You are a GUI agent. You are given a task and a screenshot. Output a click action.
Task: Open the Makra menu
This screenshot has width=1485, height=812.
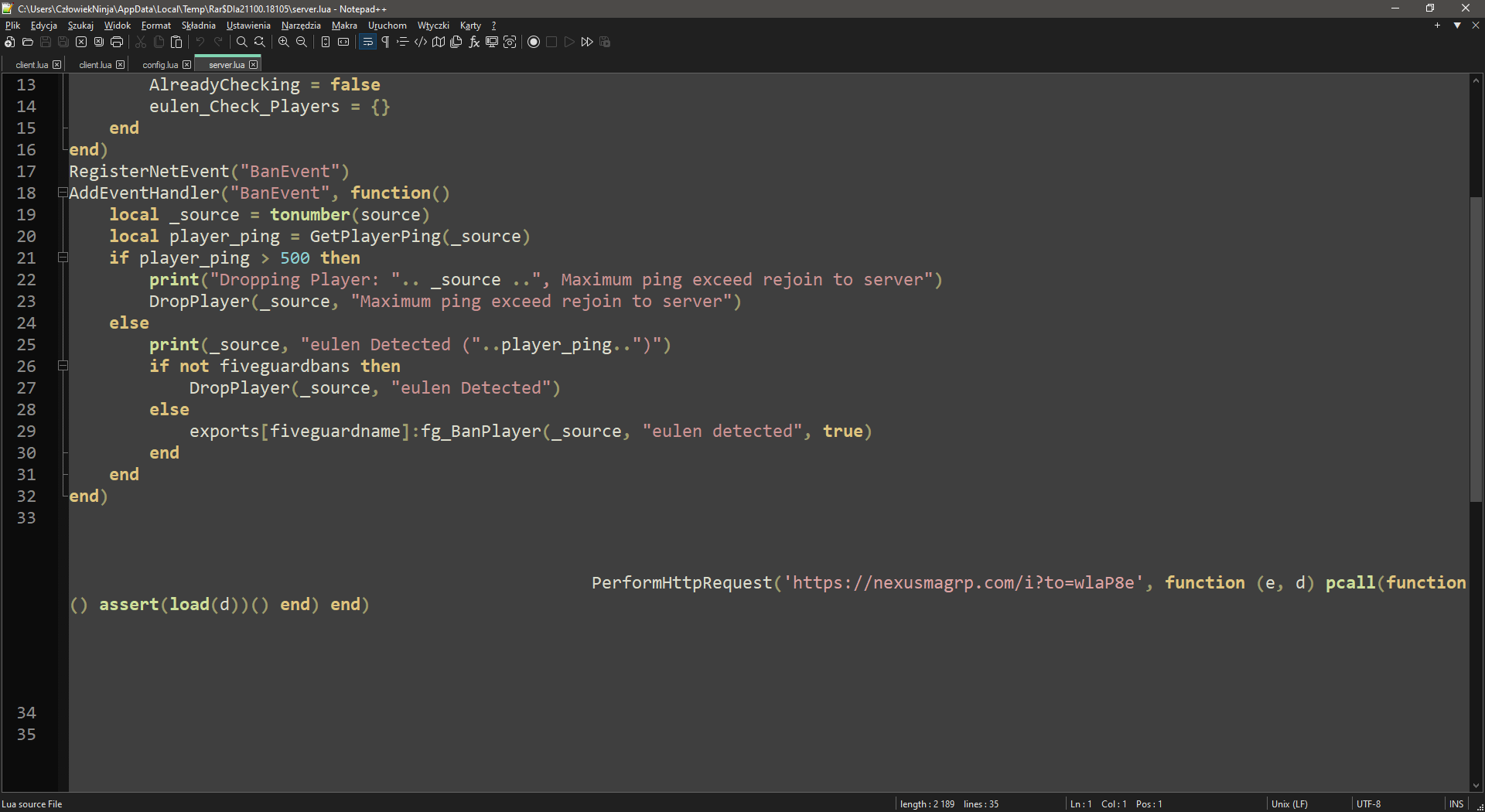click(344, 26)
